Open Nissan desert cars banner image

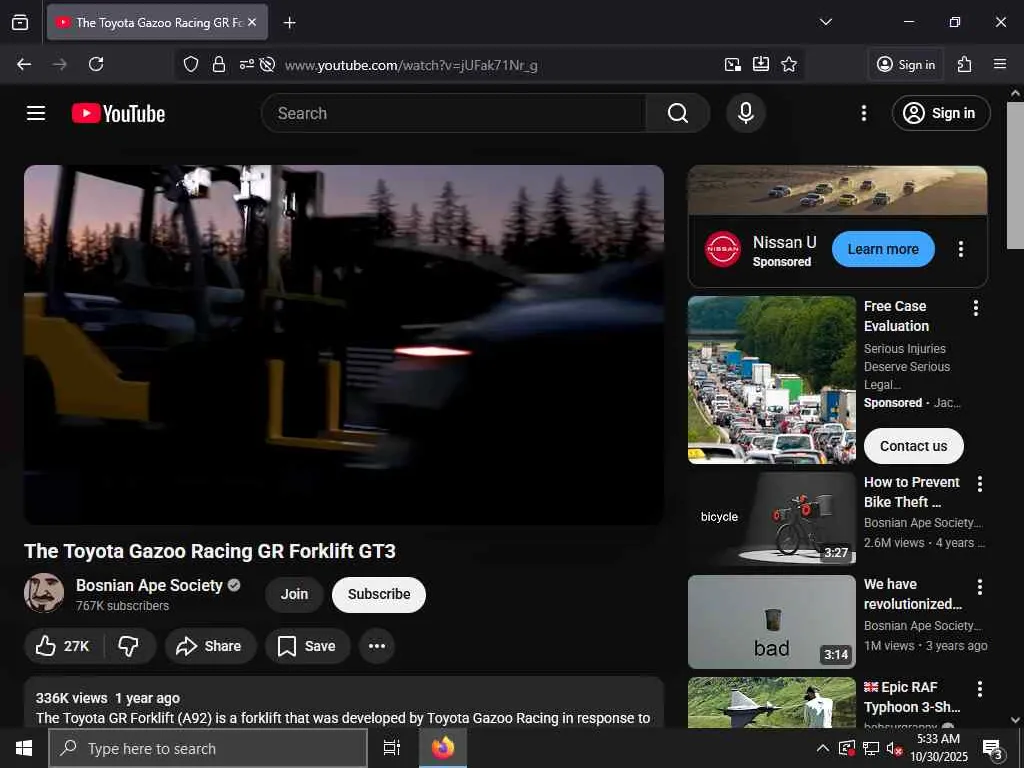pos(837,190)
